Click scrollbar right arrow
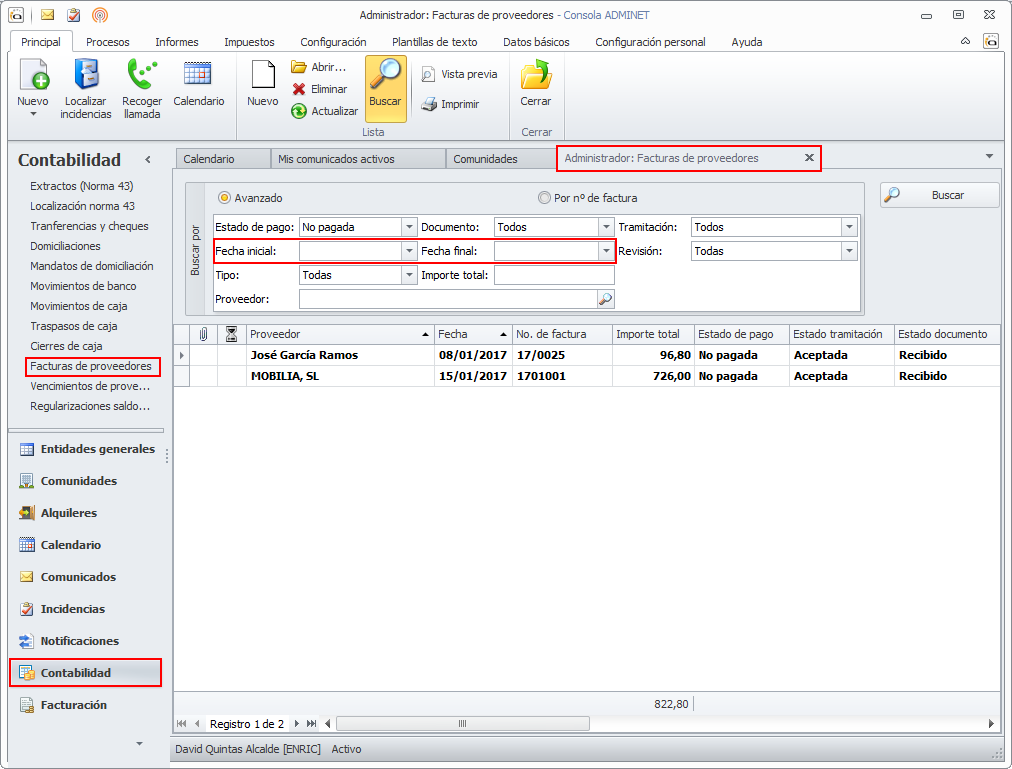Screen dimensions: 1012x769 point(991,724)
